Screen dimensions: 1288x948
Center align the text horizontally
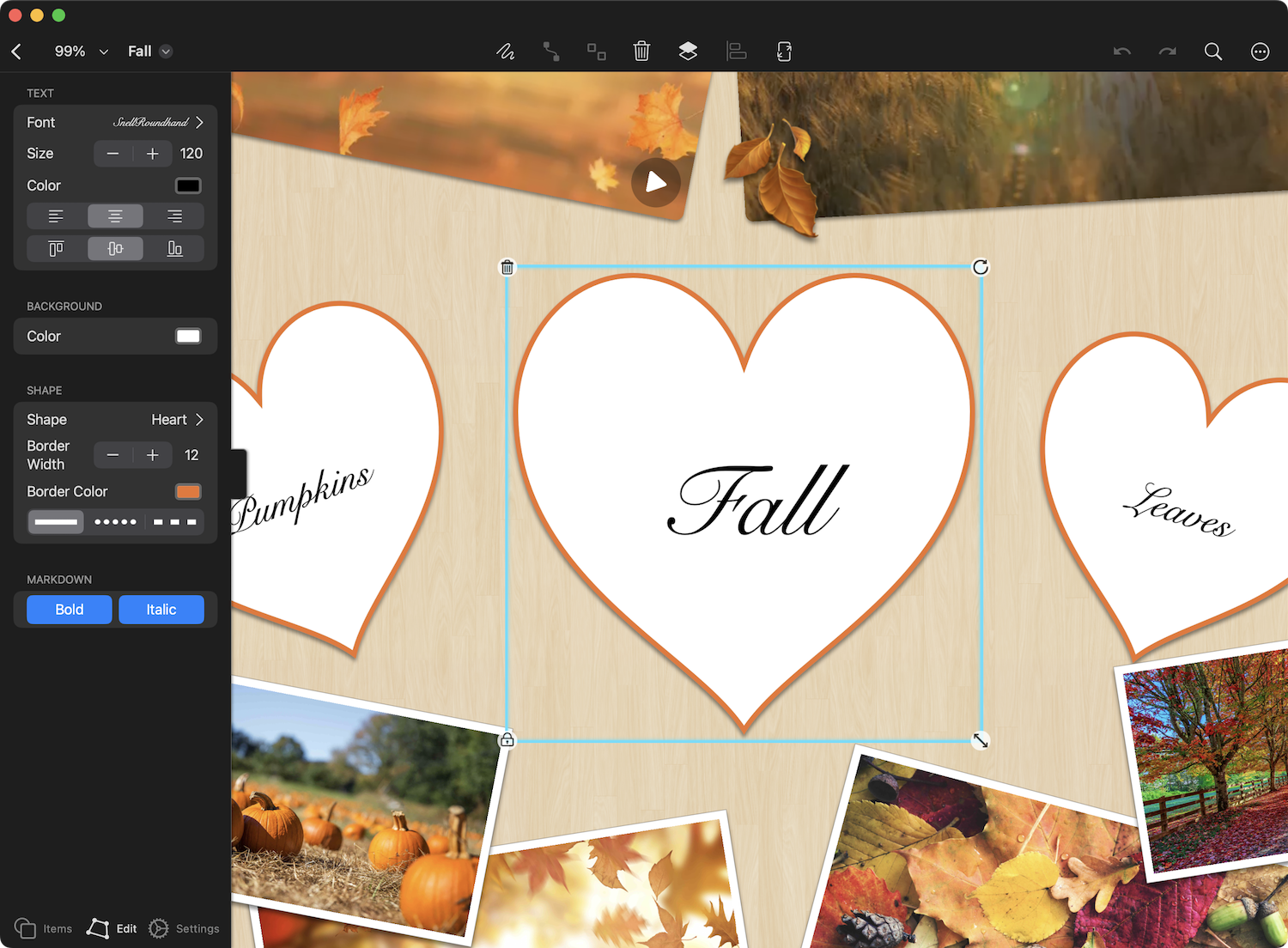[115, 216]
